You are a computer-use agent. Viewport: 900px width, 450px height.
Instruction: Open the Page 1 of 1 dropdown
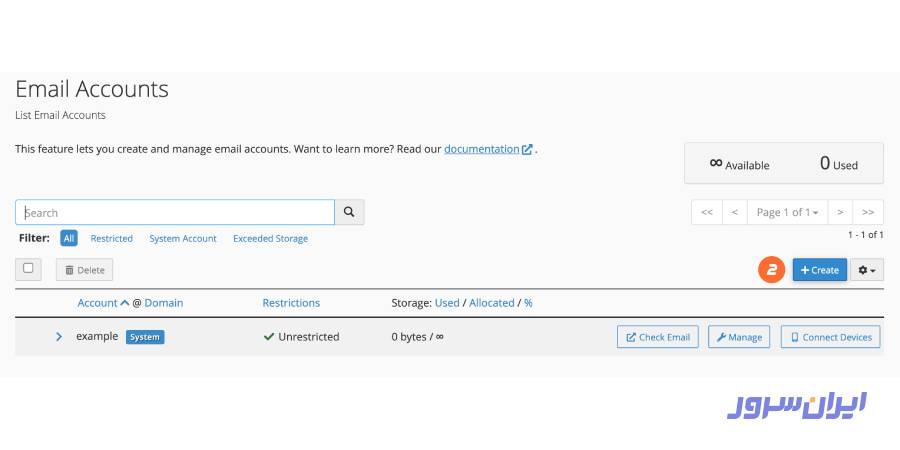787,212
